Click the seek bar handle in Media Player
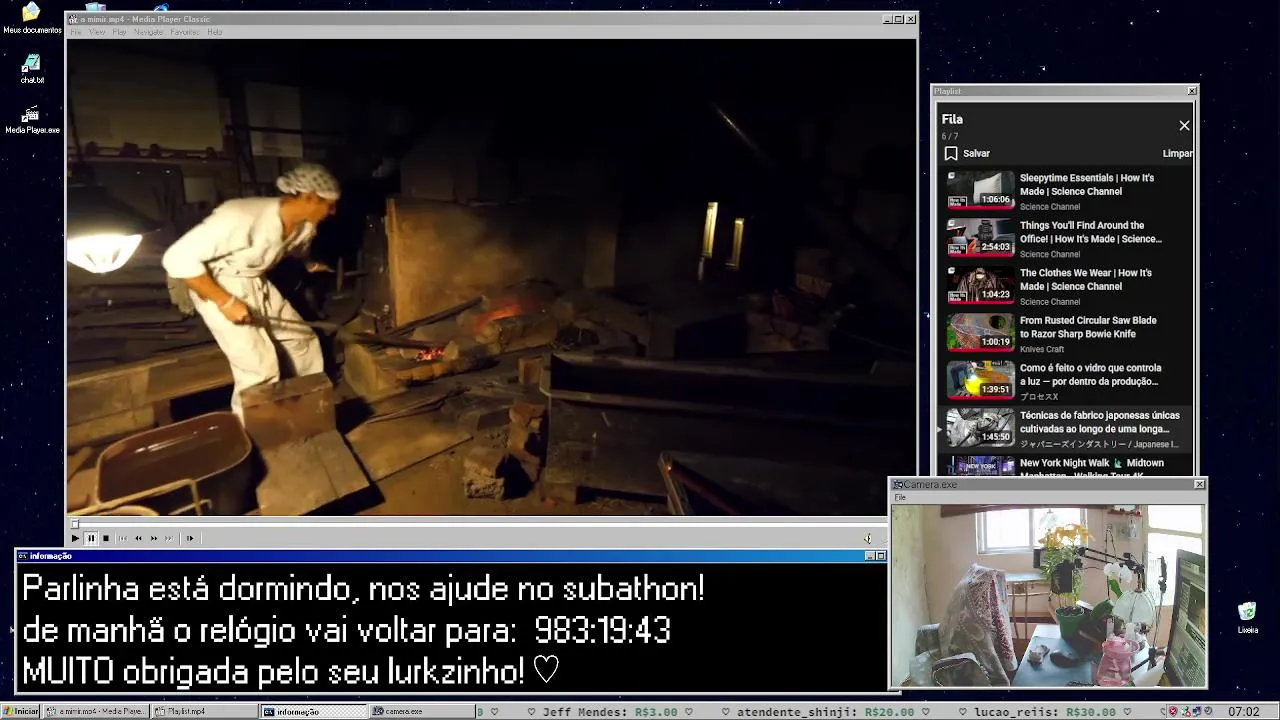Screen dimensions: 1280x720 pos(75,523)
